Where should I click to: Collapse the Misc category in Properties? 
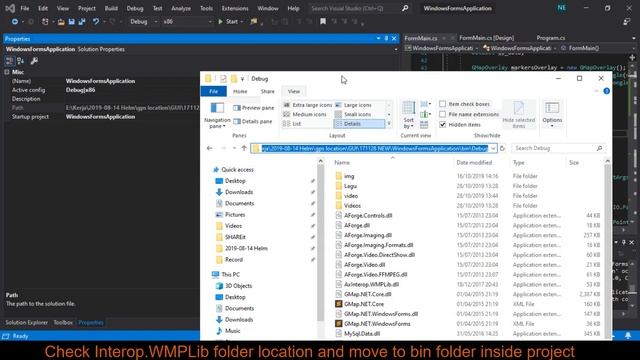7,72
